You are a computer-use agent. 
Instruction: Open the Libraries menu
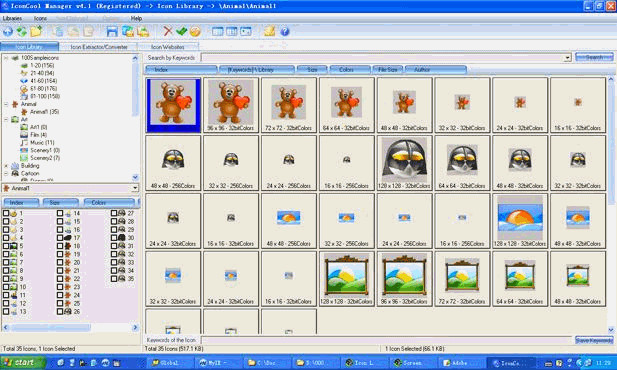(x=12, y=18)
